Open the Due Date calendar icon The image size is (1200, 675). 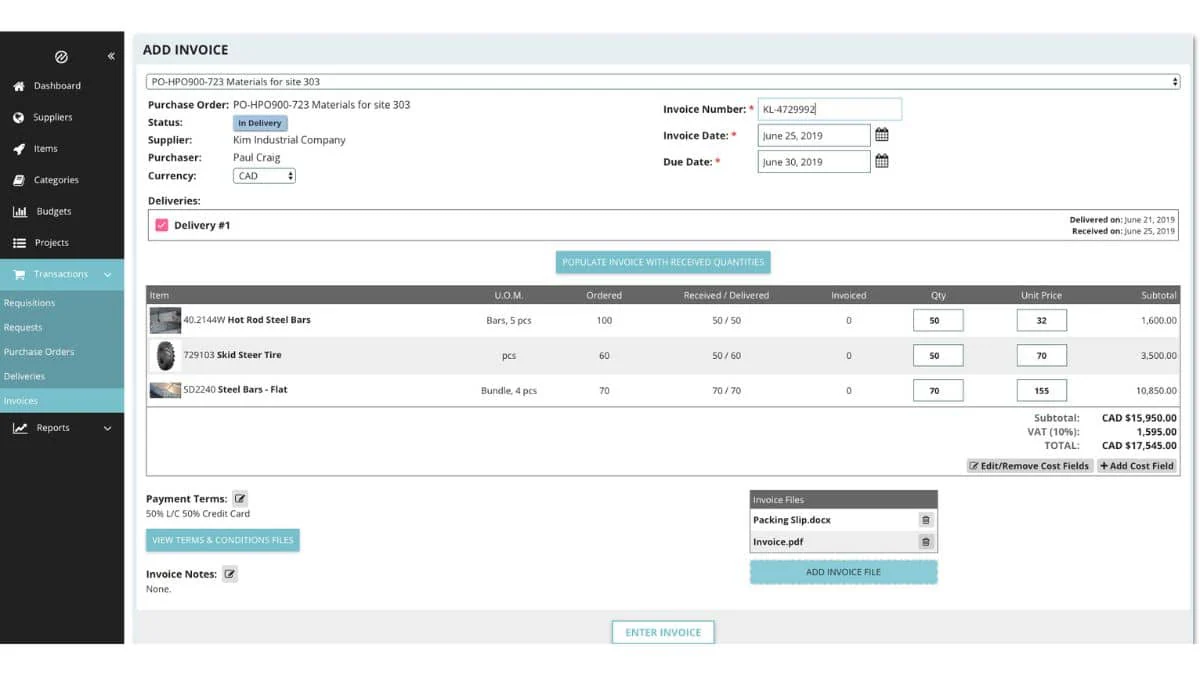(x=881, y=160)
